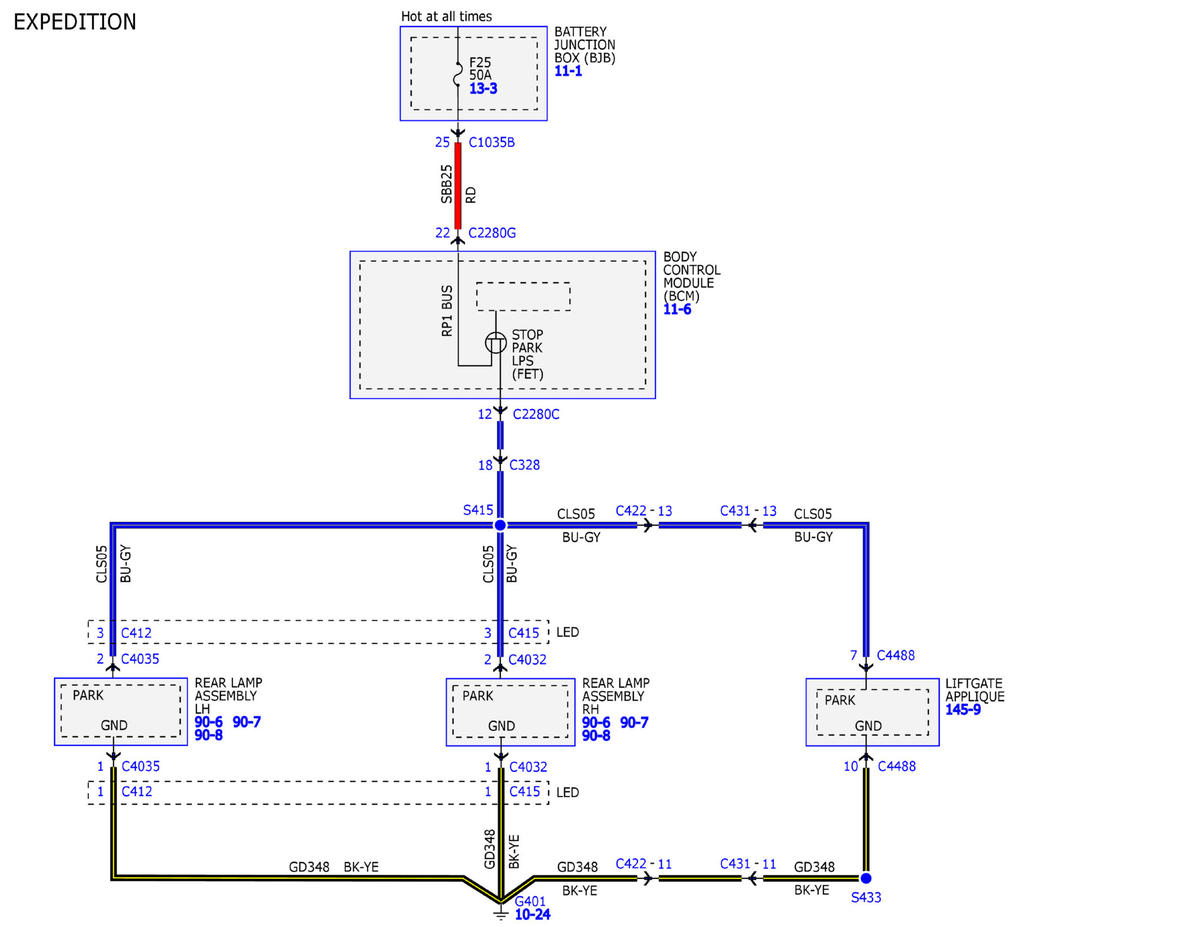This screenshot has height=927, width=1200.
Task: Click the S433 splice dot
Action: tap(866, 878)
